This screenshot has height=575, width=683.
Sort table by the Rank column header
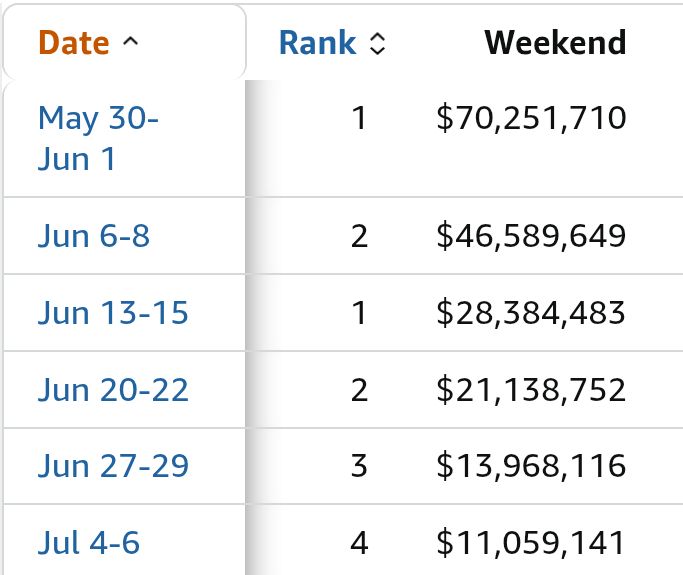[x=318, y=43]
